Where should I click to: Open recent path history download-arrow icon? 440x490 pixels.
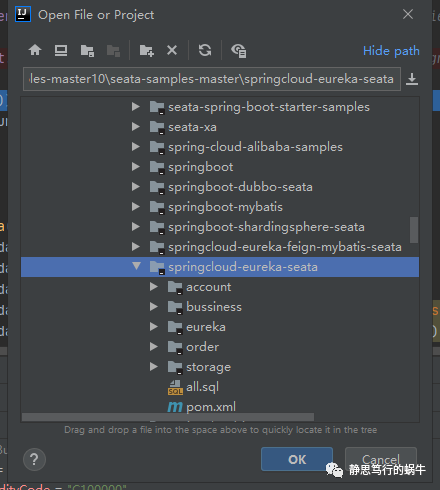point(412,79)
